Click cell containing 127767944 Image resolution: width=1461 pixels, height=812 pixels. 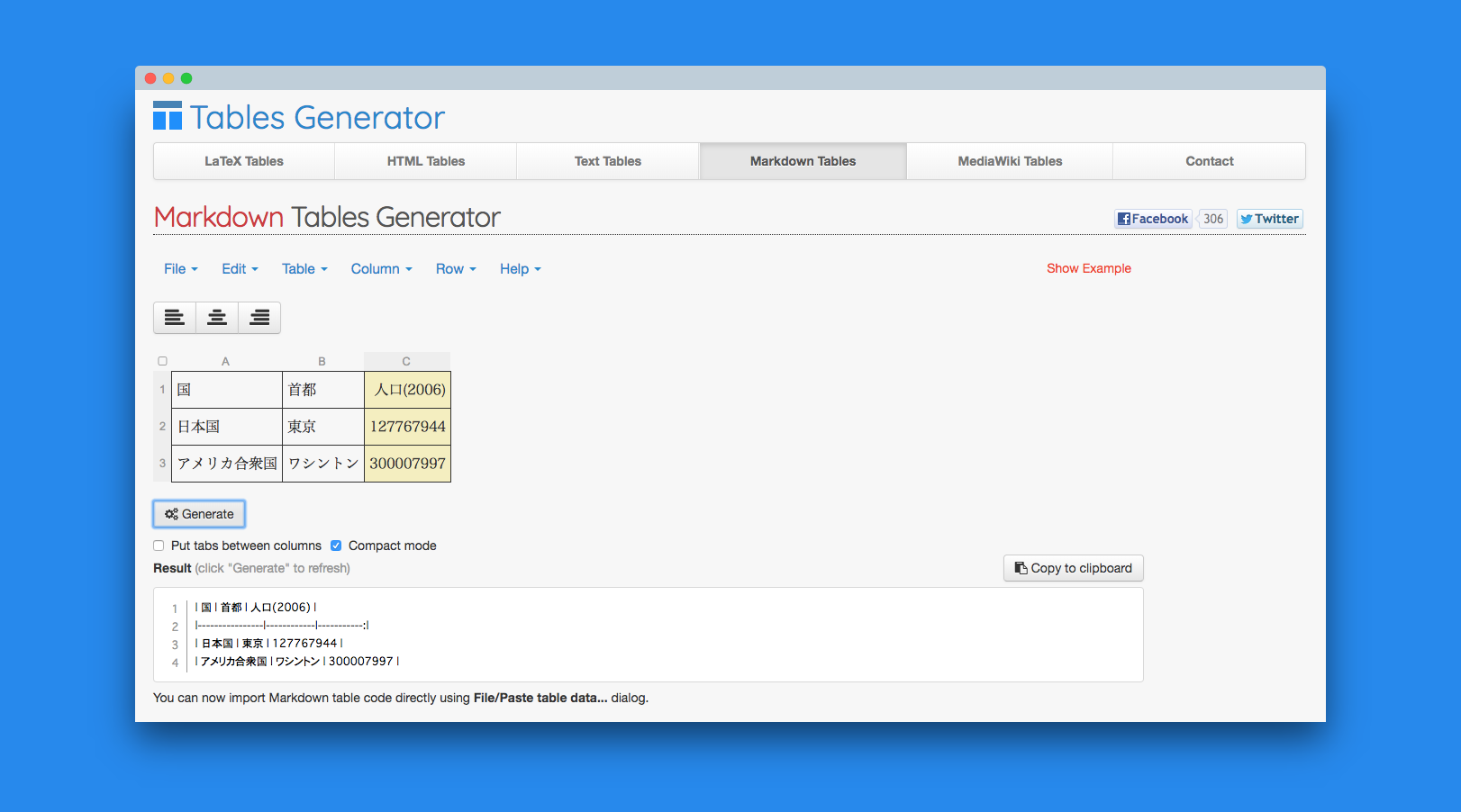coord(407,427)
